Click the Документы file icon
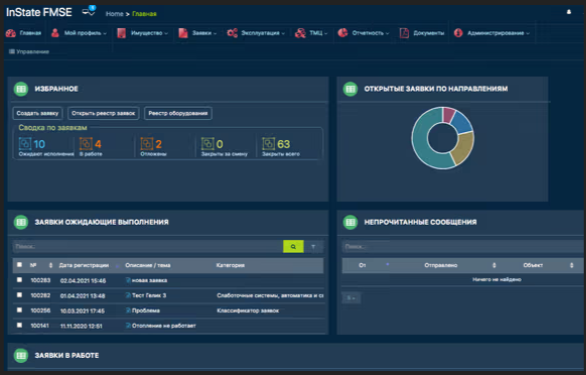Image resolution: width=586 pixels, height=375 pixels. pos(404,33)
